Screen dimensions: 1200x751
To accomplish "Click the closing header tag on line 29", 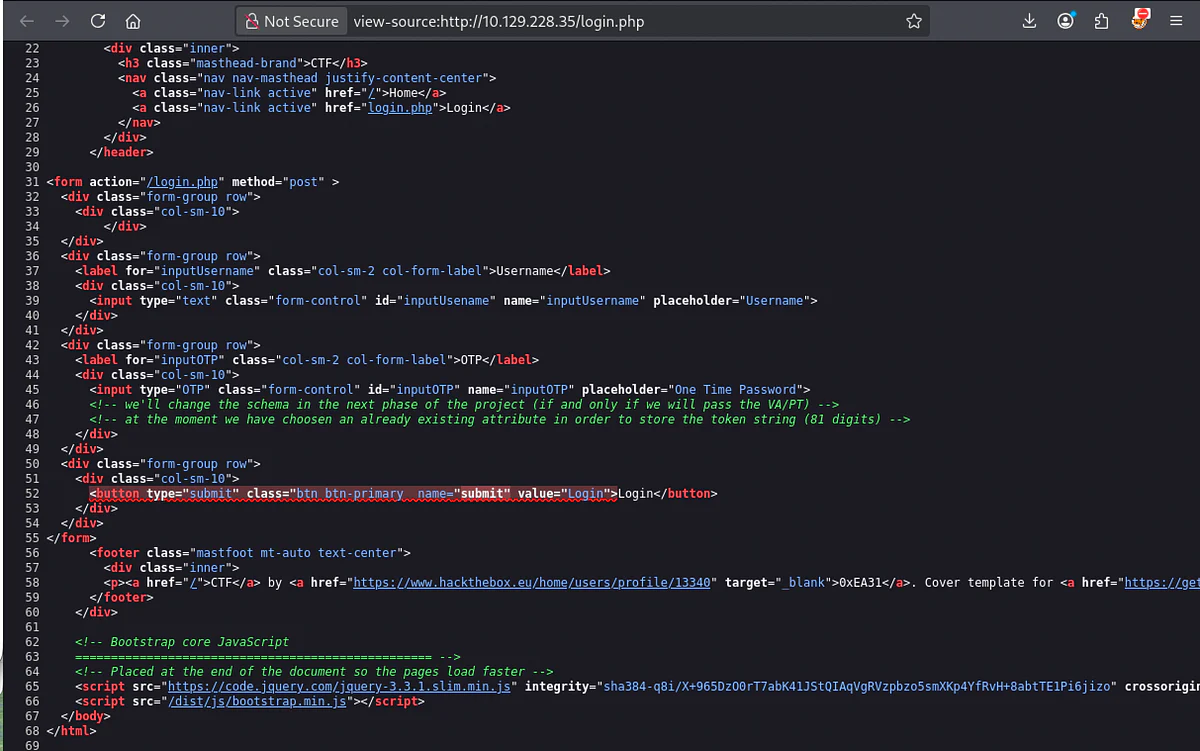I will 121,152.
